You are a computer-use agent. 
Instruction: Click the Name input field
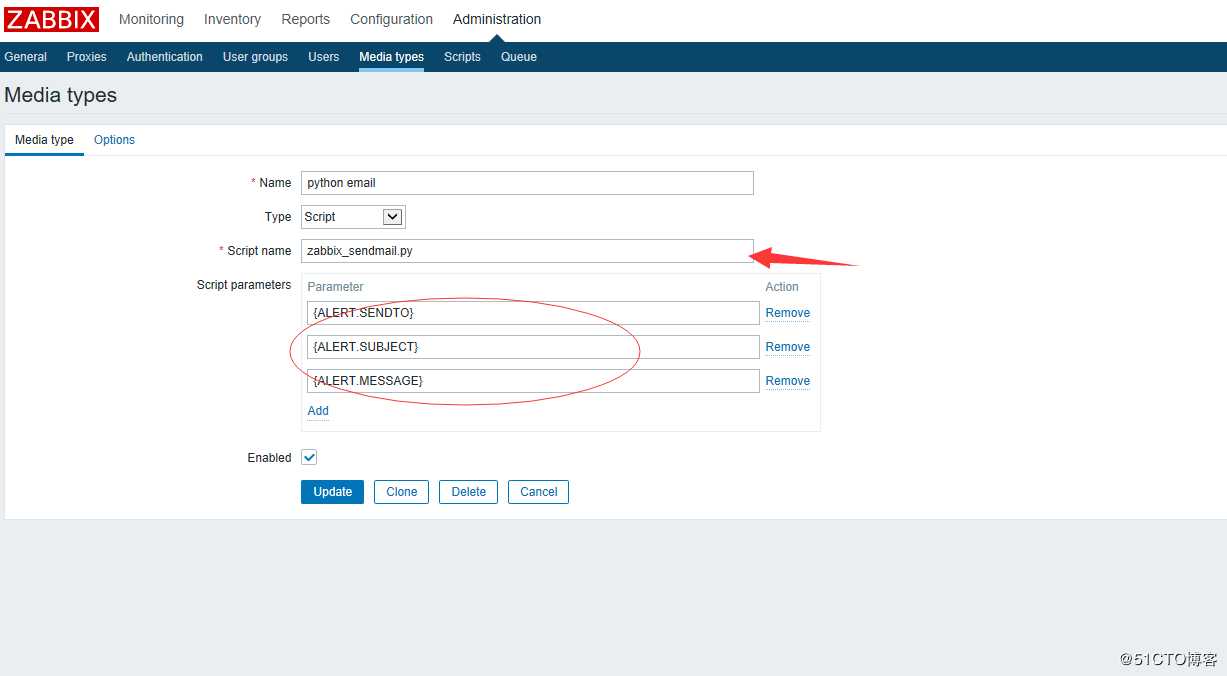pyautogui.click(x=527, y=183)
